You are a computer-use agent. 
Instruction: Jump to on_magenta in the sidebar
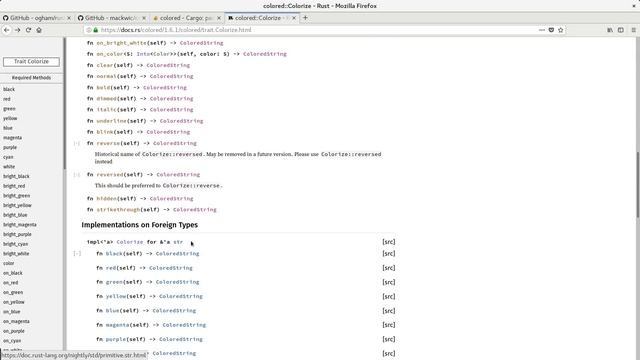coord(16,322)
